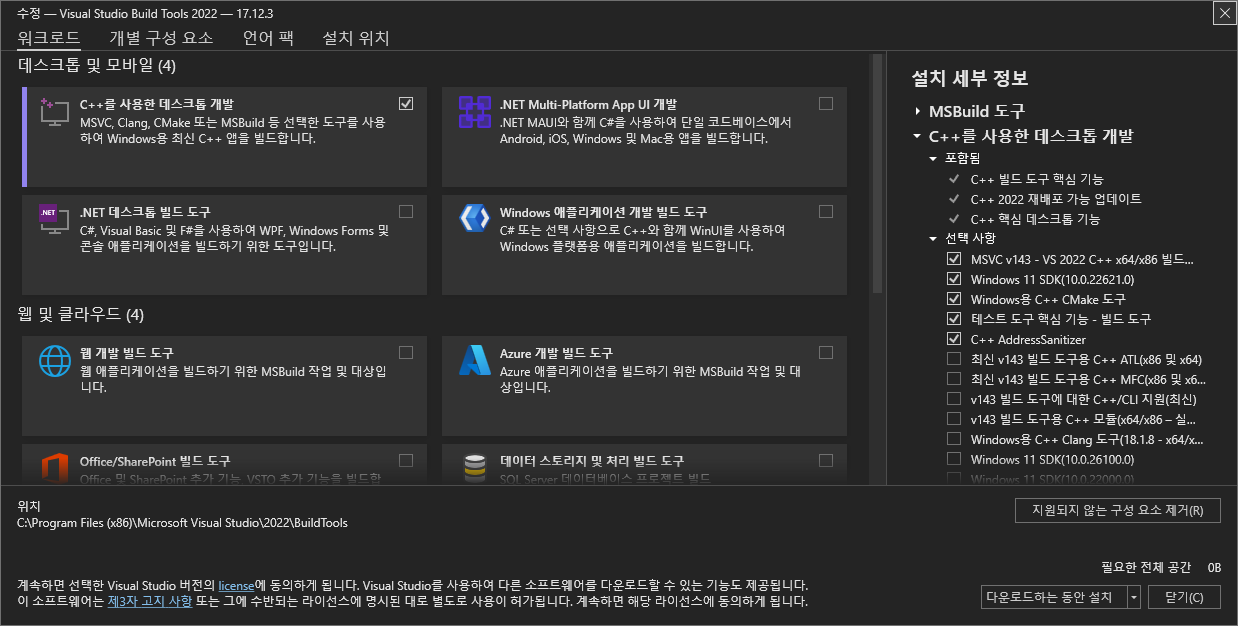Click the 웹 개발 빌드 도구 globe icon
1238x626 pixels.
pyautogui.click(x=54, y=360)
